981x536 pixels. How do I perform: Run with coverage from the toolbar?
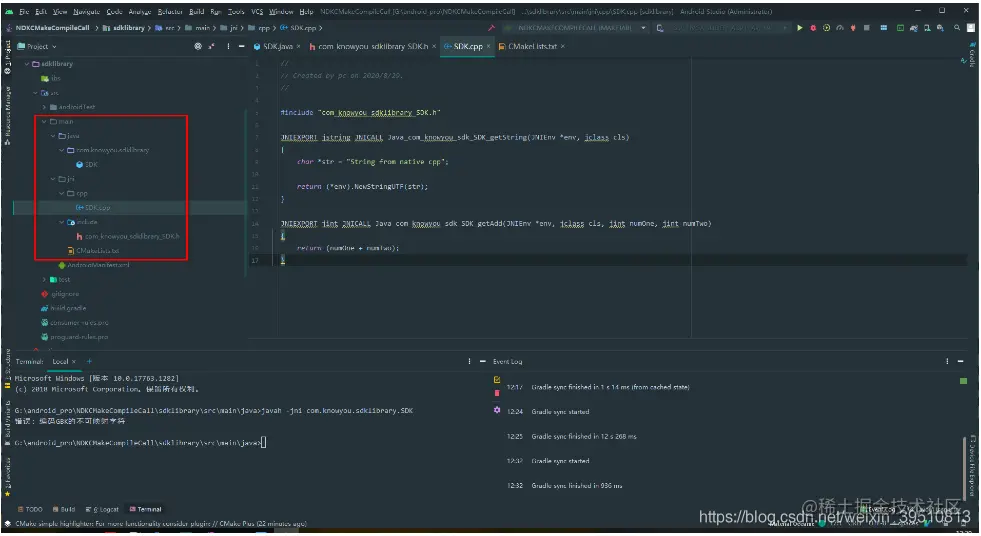(x=826, y=28)
